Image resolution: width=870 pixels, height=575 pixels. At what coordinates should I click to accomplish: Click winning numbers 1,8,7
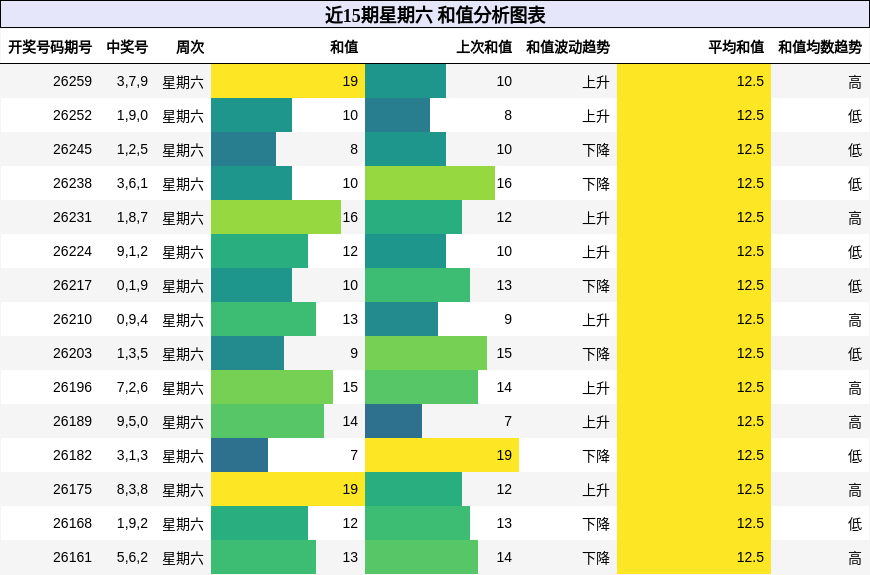coord(132,218)
